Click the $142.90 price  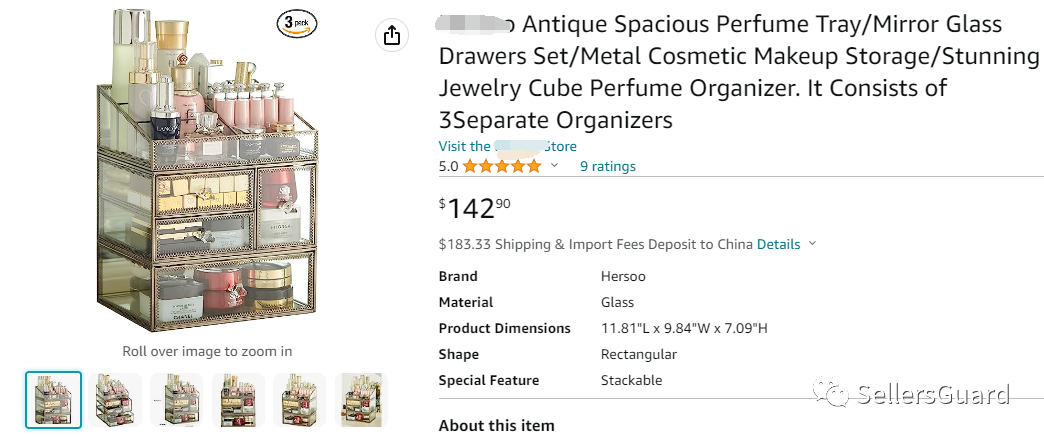[475, 208]
